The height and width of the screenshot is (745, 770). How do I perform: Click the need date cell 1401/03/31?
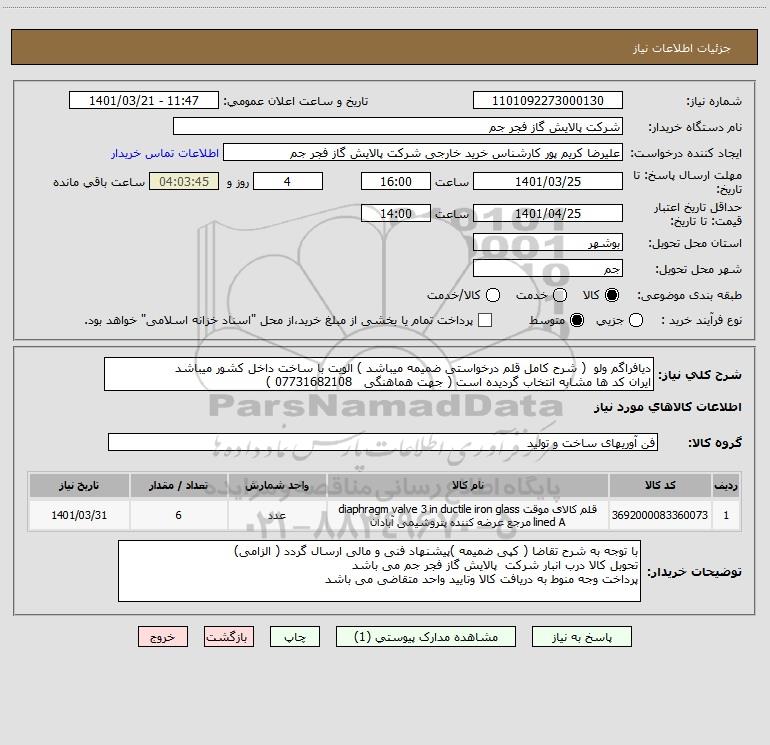tap(79, 515)
